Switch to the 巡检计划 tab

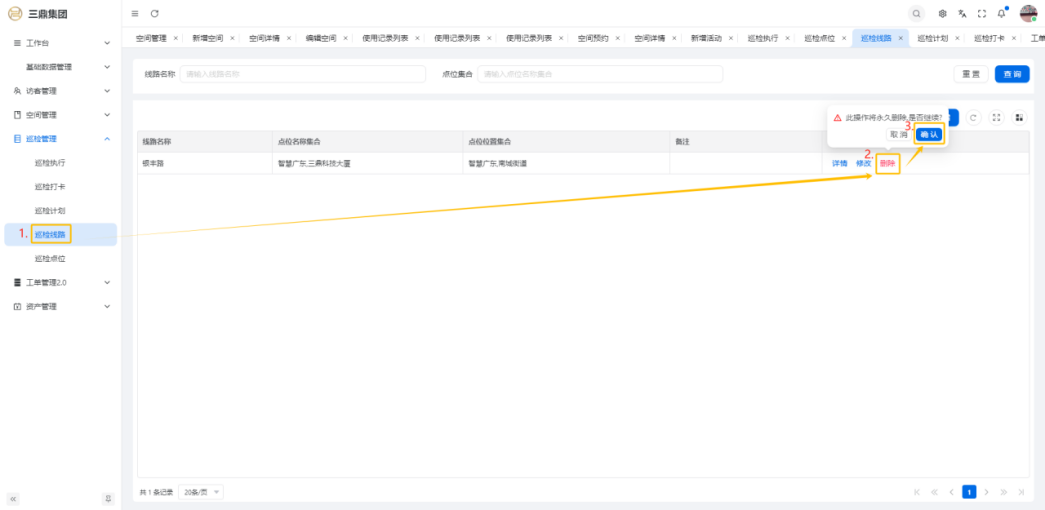[x=932, y=38]
